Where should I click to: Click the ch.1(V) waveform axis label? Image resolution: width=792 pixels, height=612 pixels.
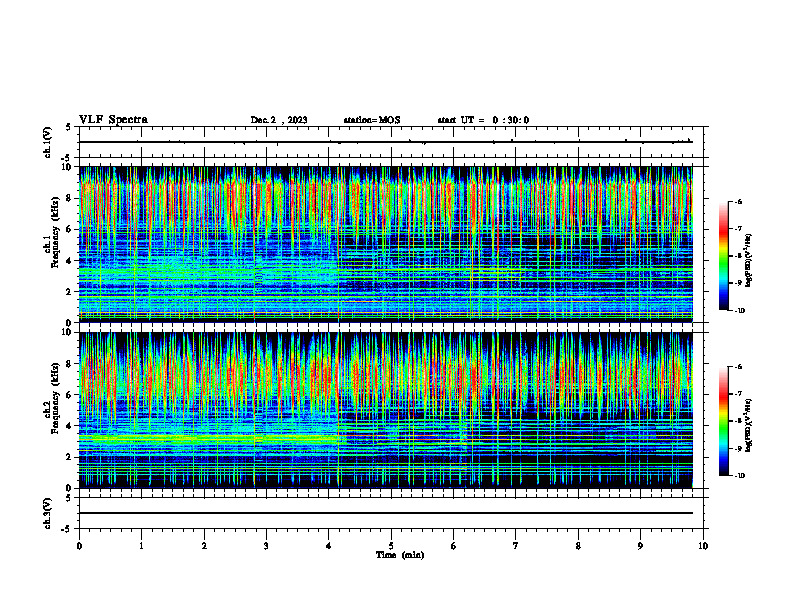[x=47, y=142]
